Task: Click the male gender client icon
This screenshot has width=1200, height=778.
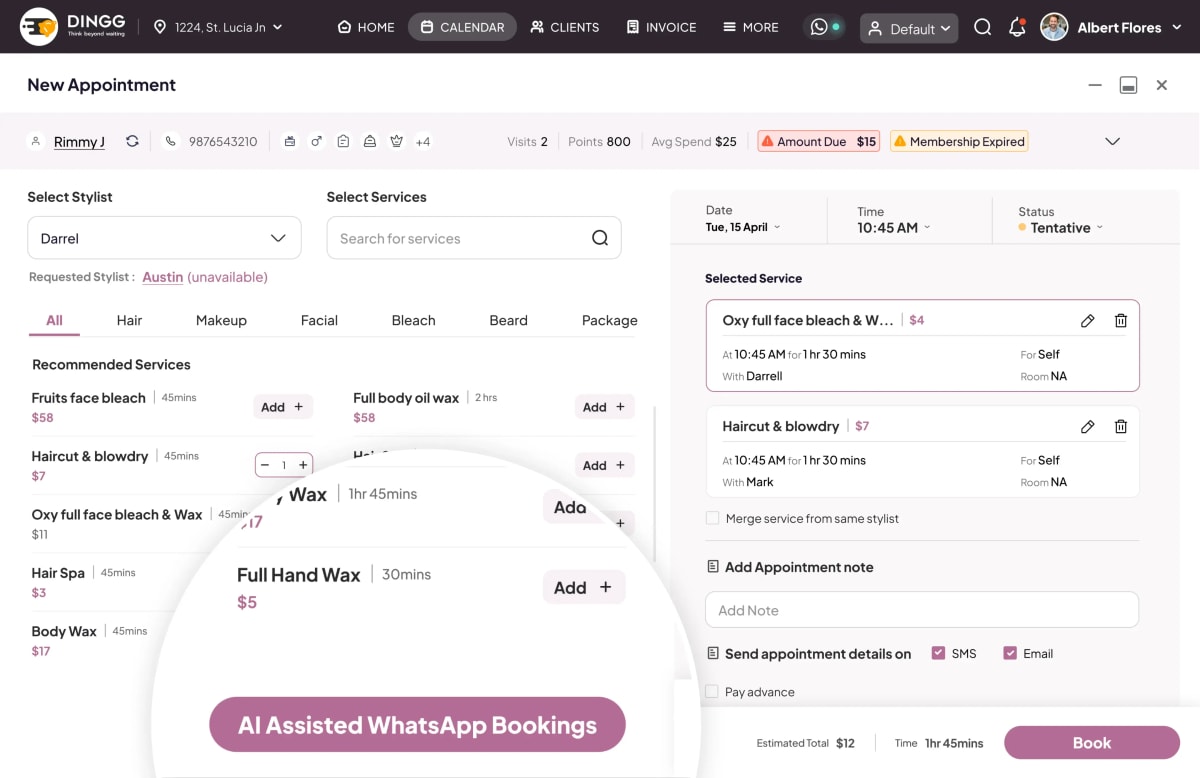Action: 316,142
